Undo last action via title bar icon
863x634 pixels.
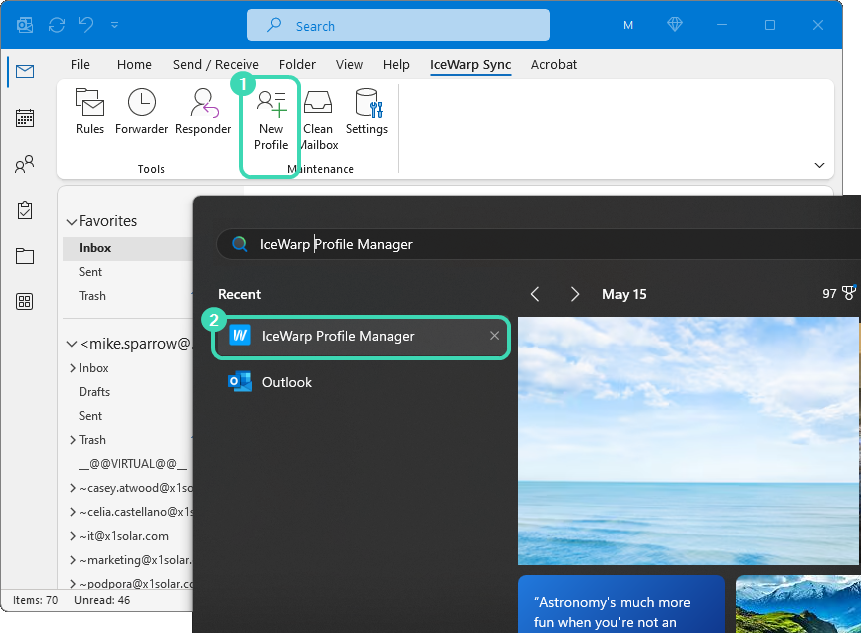coord(88,25)
